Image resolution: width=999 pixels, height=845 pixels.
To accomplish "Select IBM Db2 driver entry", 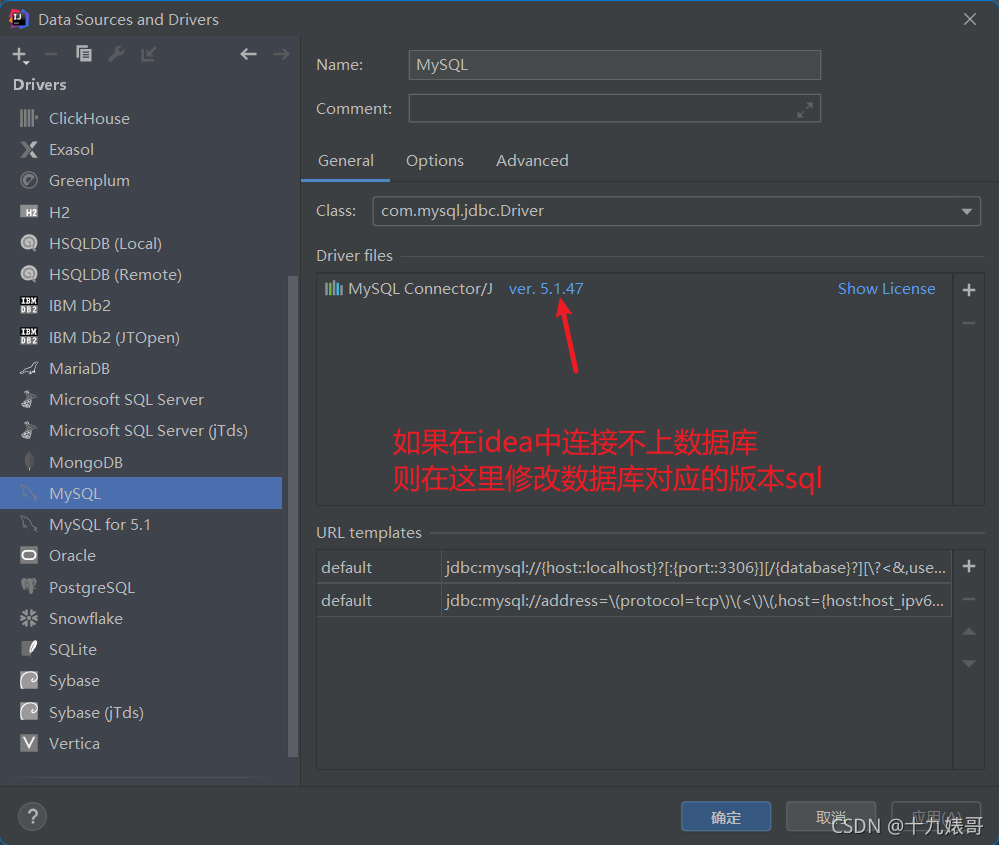I will pos(141,305).
